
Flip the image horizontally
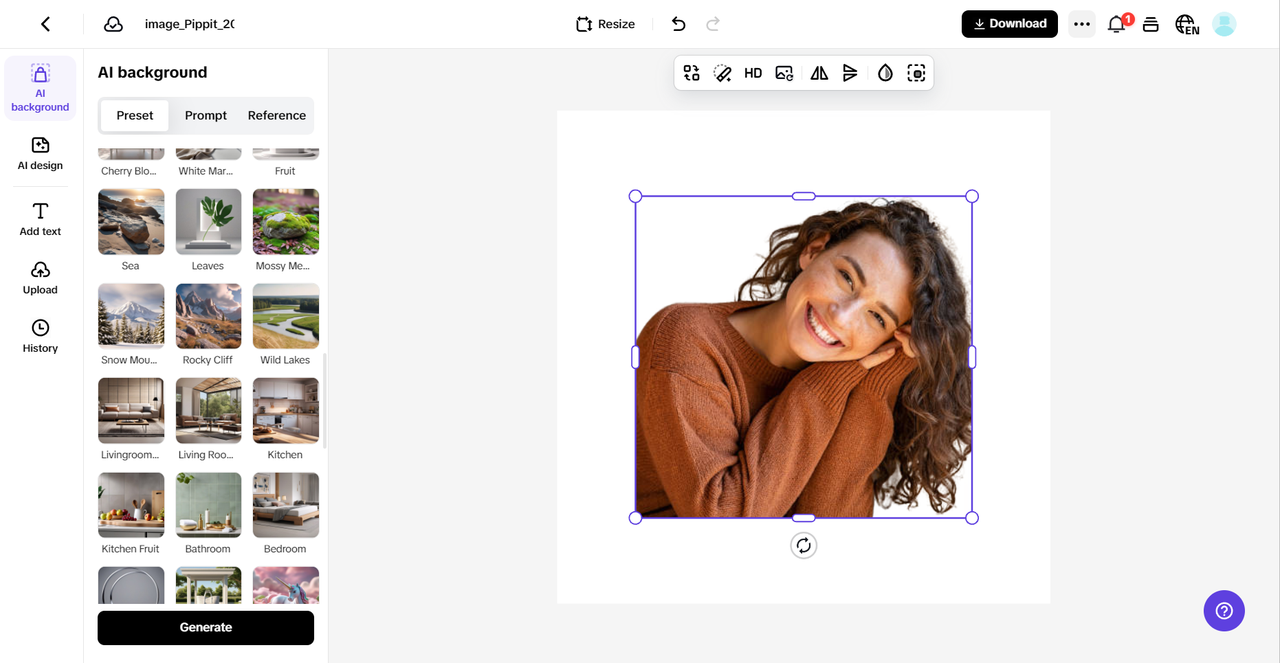point(819,73)
